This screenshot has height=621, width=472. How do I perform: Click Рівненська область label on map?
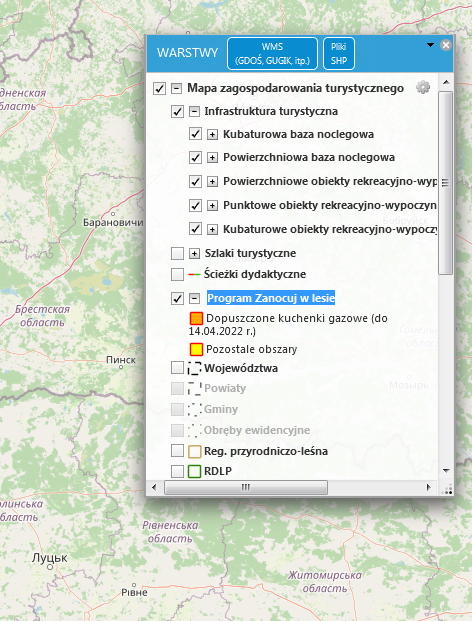pyautogui.click(x=170, y=532)
